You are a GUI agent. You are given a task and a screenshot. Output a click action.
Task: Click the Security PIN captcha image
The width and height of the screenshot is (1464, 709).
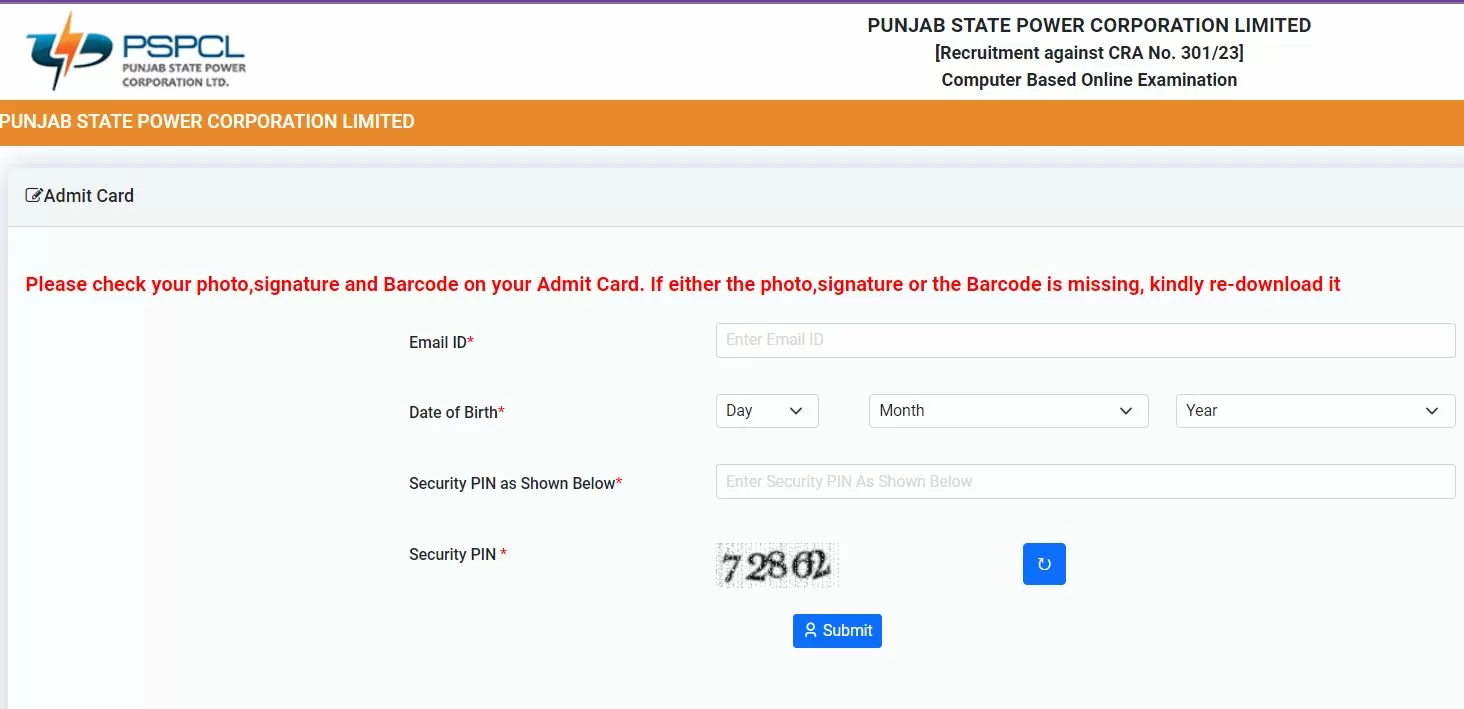point(778,565)
